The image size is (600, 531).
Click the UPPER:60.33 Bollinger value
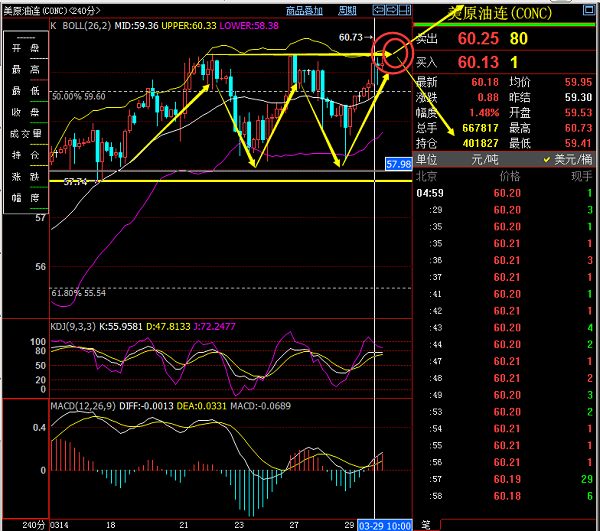point(189,26)
